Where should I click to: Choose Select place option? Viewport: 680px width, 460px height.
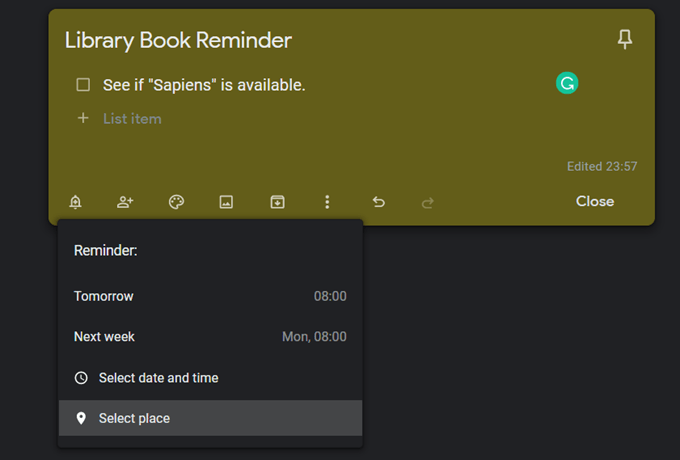pos(210,418)
